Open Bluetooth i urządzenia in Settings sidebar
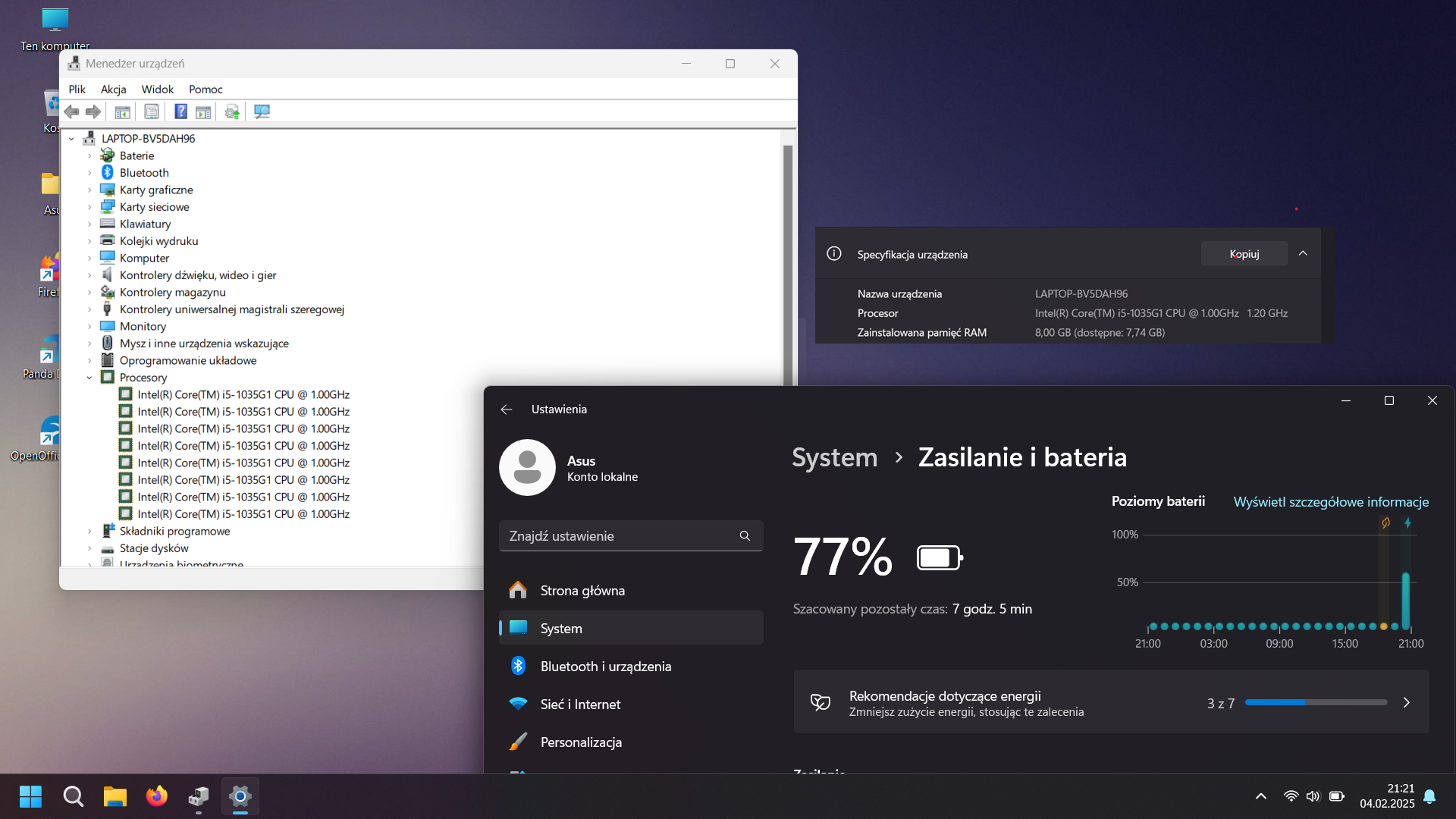This screenshot has width=1456, height=819. pyautogui.click(x=605, y=667)
